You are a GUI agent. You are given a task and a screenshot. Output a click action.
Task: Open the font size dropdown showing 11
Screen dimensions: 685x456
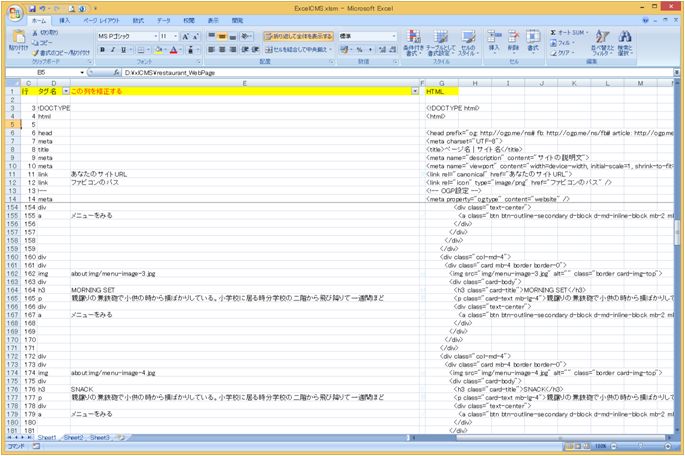tap(176, 36)
